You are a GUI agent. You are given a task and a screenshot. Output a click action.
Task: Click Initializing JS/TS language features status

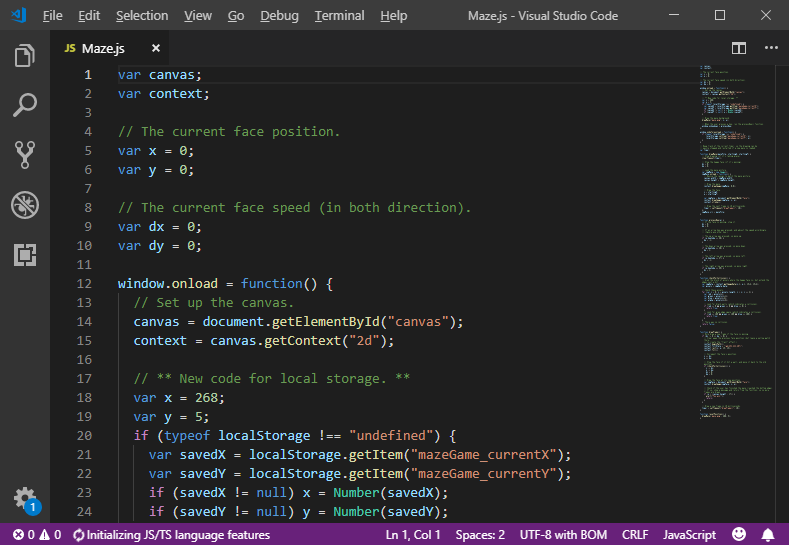(172, 534)
